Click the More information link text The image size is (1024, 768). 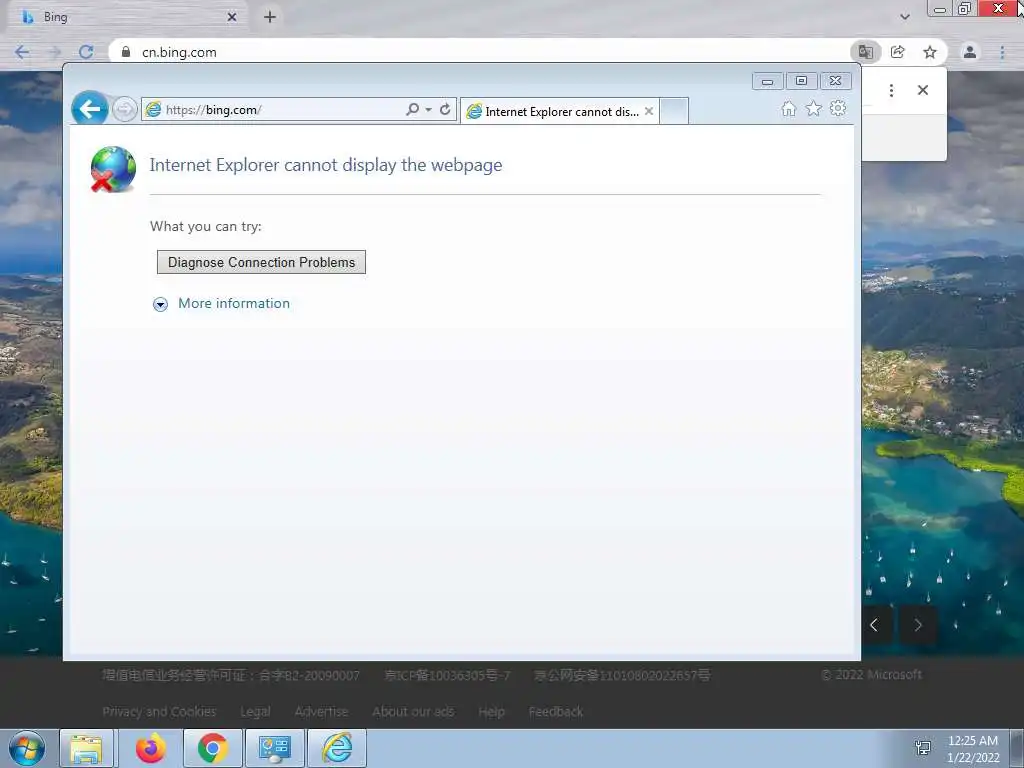(x=234, y=304)
